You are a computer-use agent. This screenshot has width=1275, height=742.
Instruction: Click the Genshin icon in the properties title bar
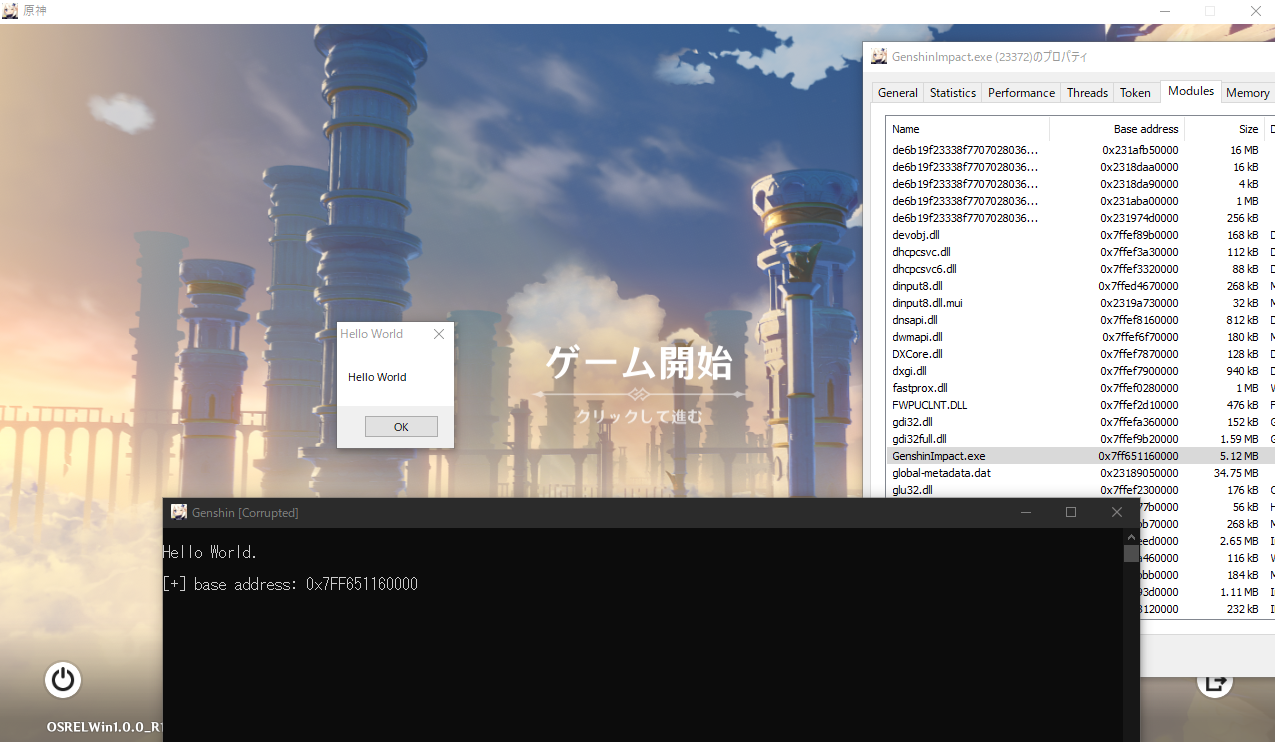[879, 57]
